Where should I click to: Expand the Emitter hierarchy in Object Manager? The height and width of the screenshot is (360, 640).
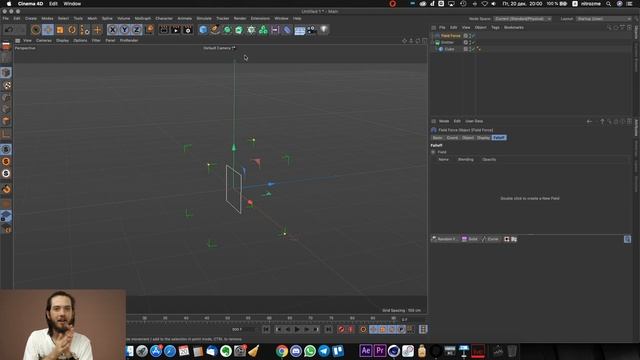(x=433, y=42)
